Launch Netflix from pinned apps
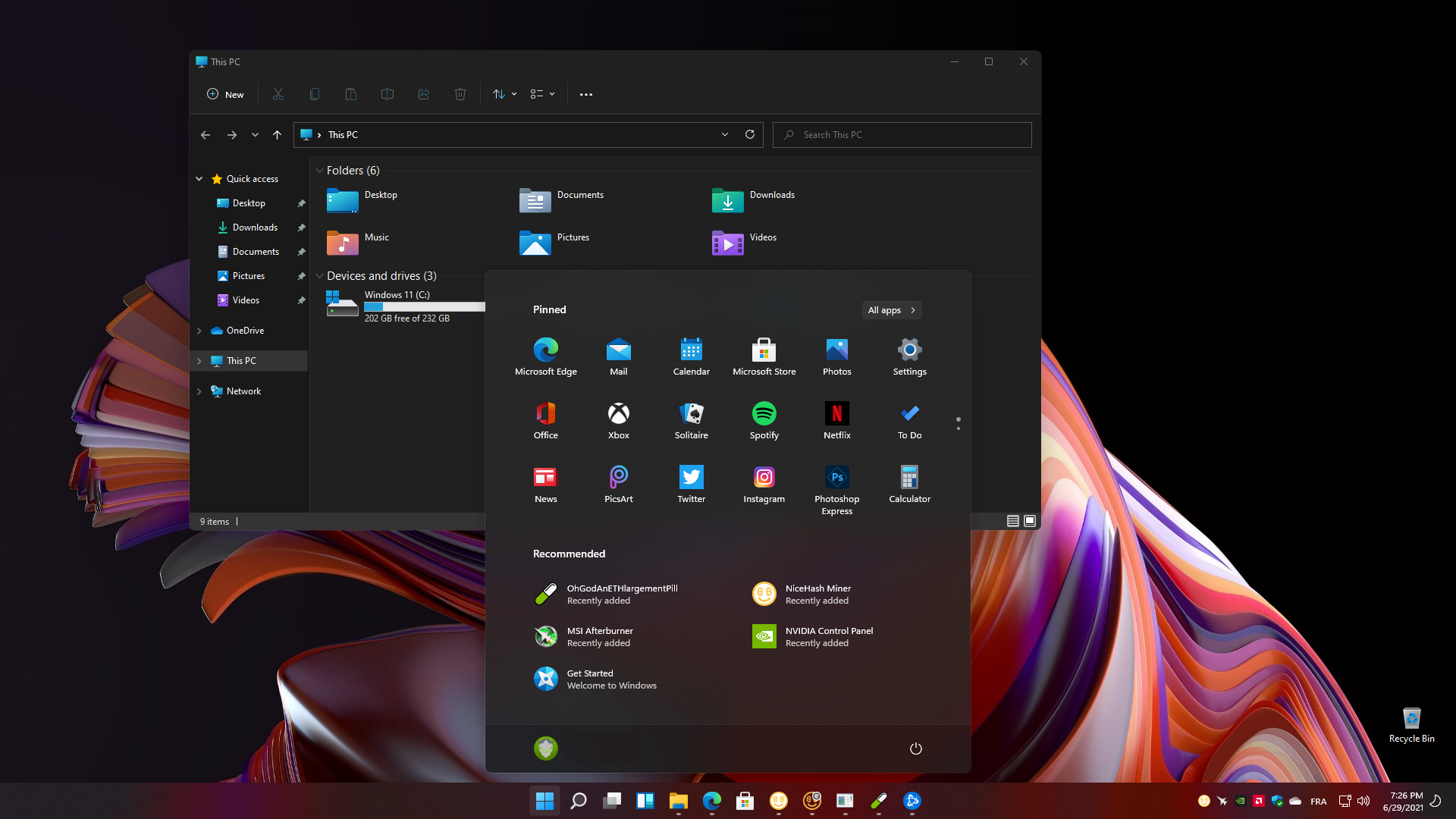This screenshot has height=819, width=1456. (836, 420)
